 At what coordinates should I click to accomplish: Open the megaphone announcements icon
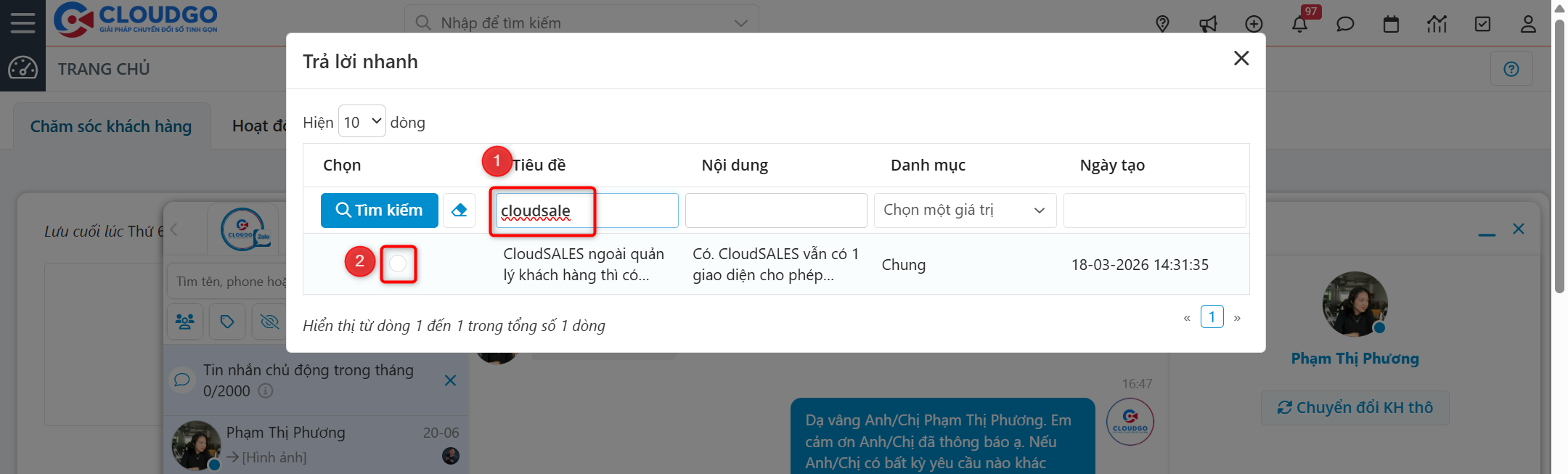point(1208,24)
